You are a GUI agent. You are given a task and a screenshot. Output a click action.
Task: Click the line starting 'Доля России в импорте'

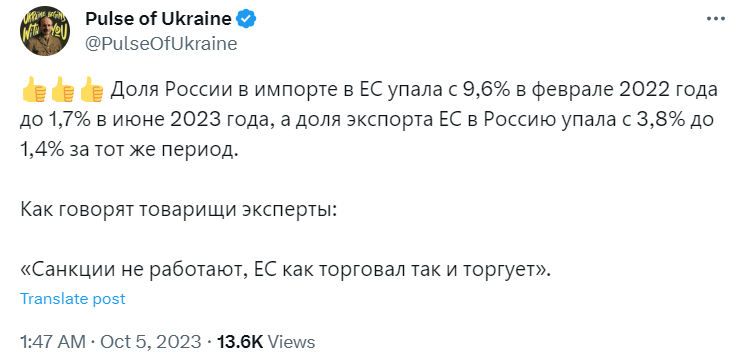(414, 92)
